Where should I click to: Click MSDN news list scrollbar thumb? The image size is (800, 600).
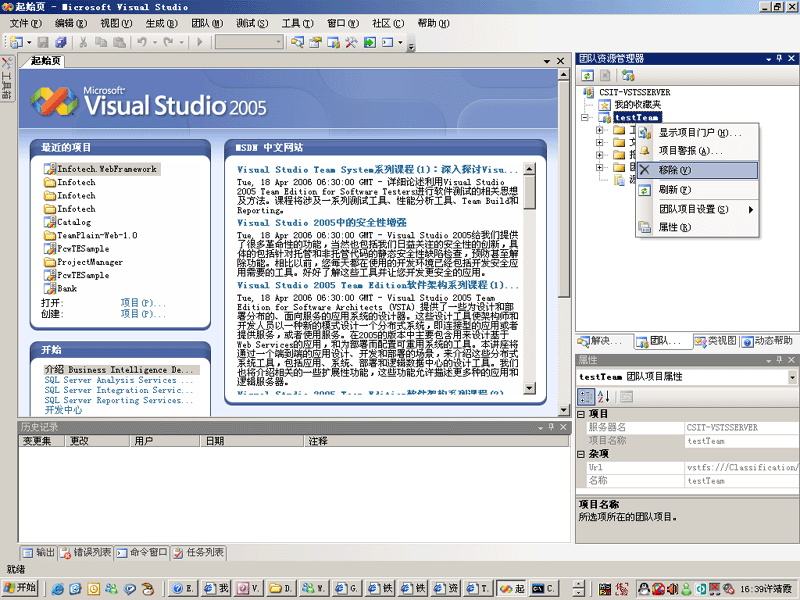(530, 191)
